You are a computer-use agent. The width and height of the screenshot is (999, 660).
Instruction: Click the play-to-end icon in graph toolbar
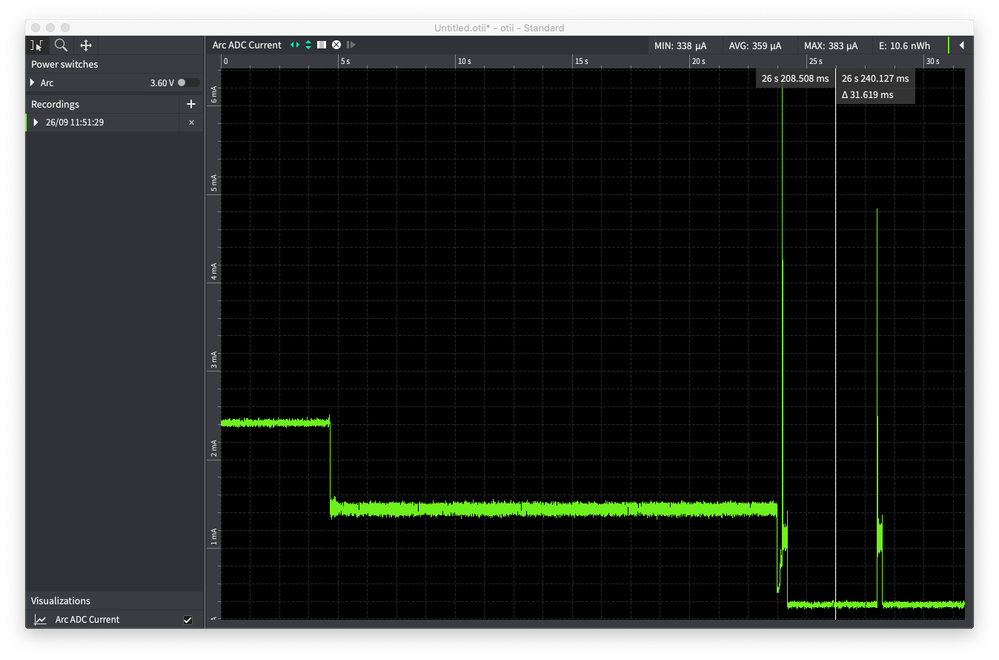tap(351, 45)
